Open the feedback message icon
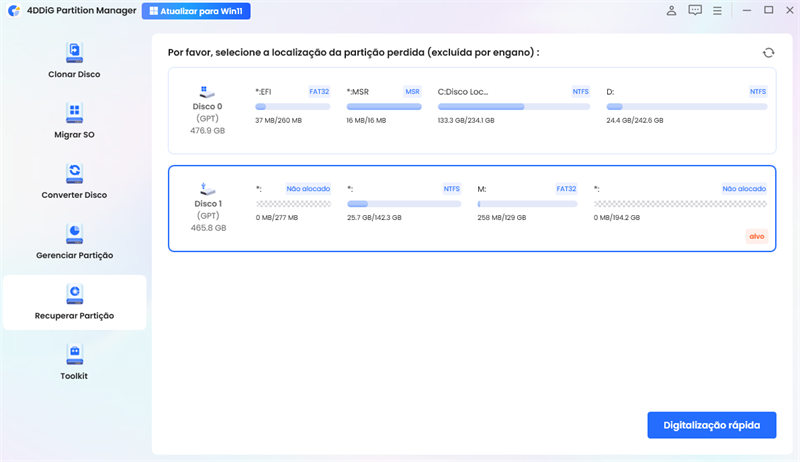The image size is (800, 462). 695,11
